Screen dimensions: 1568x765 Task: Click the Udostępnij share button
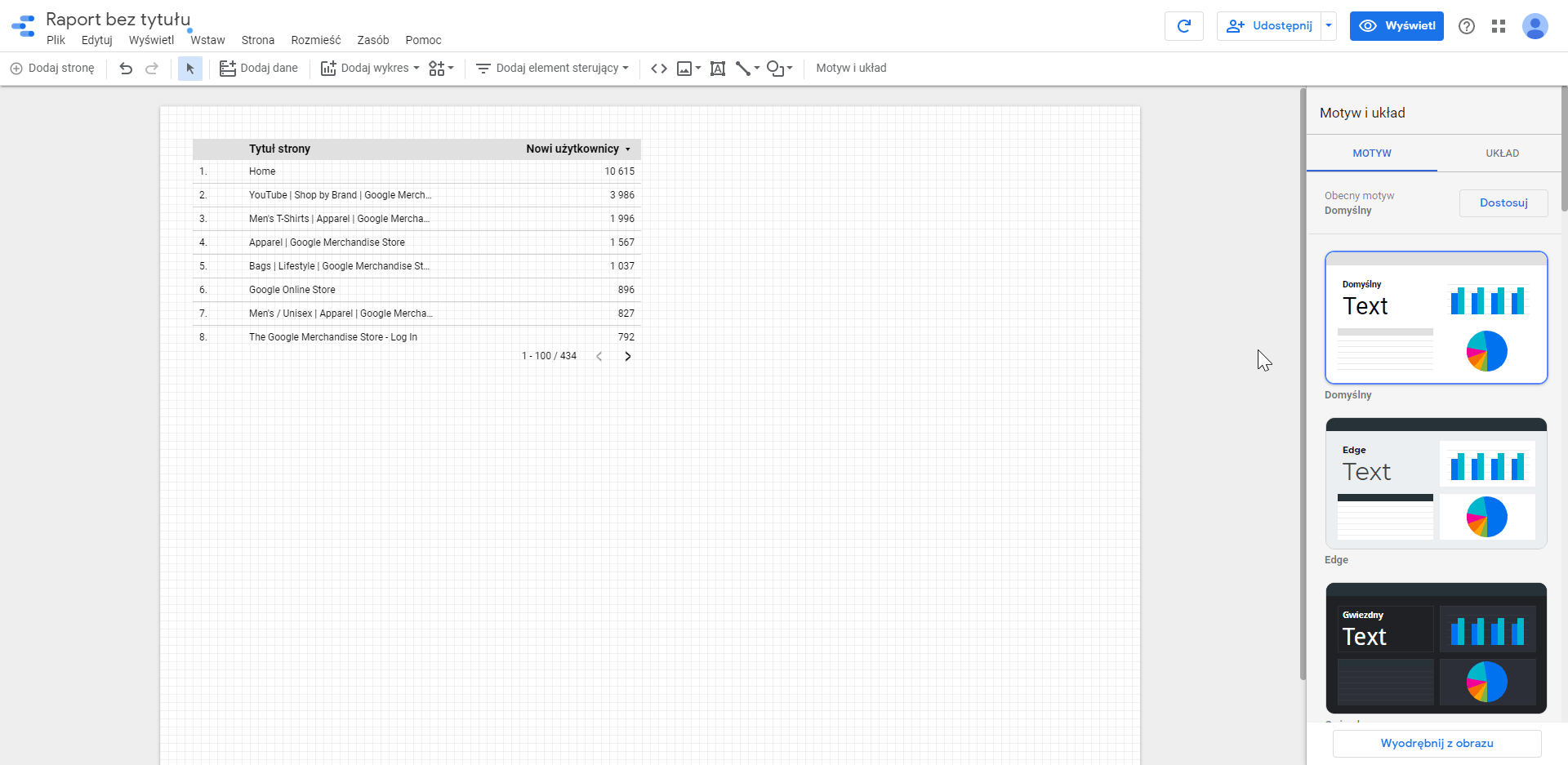1269,26
